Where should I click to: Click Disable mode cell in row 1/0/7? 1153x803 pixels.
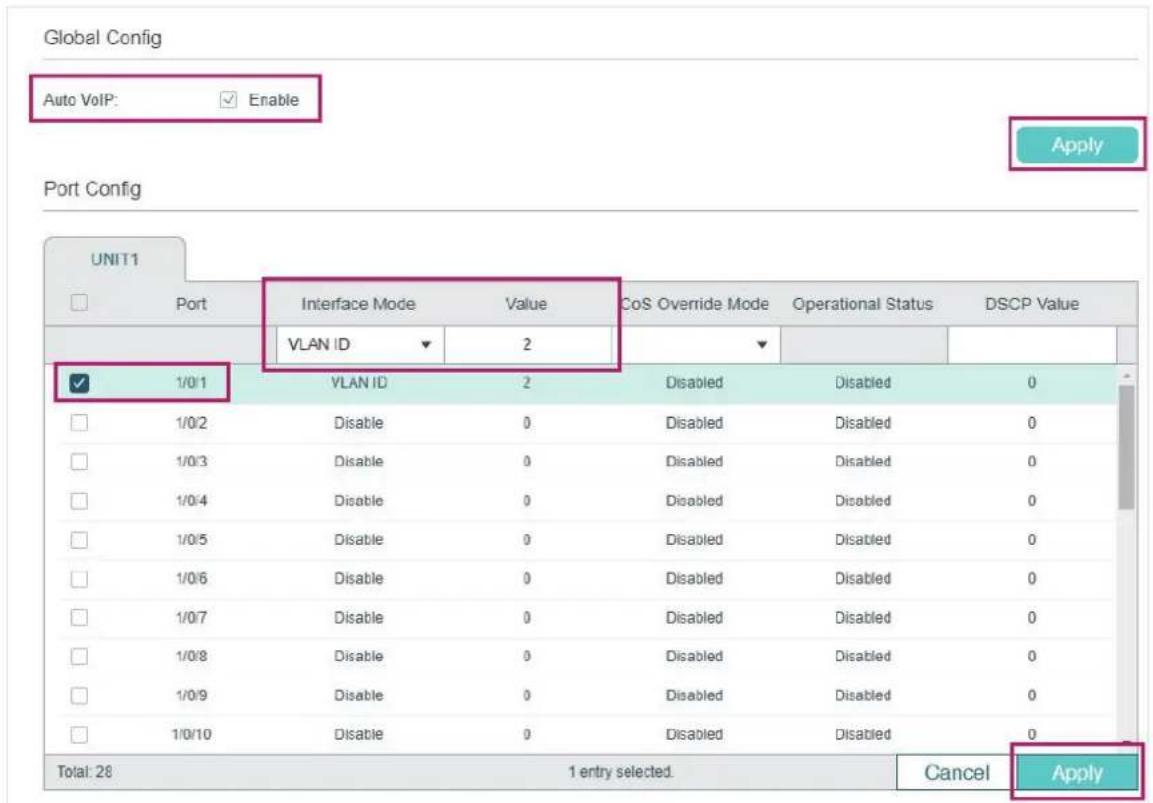[359, 618]
